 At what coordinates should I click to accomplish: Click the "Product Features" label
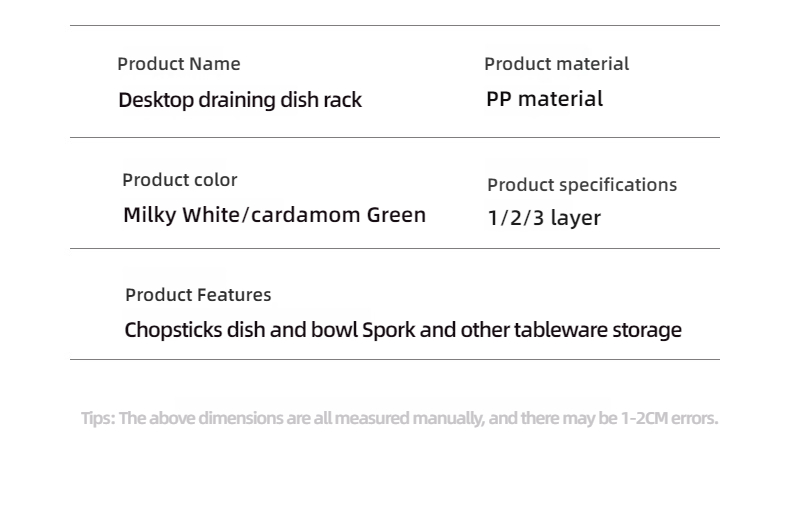click(198, 295)
